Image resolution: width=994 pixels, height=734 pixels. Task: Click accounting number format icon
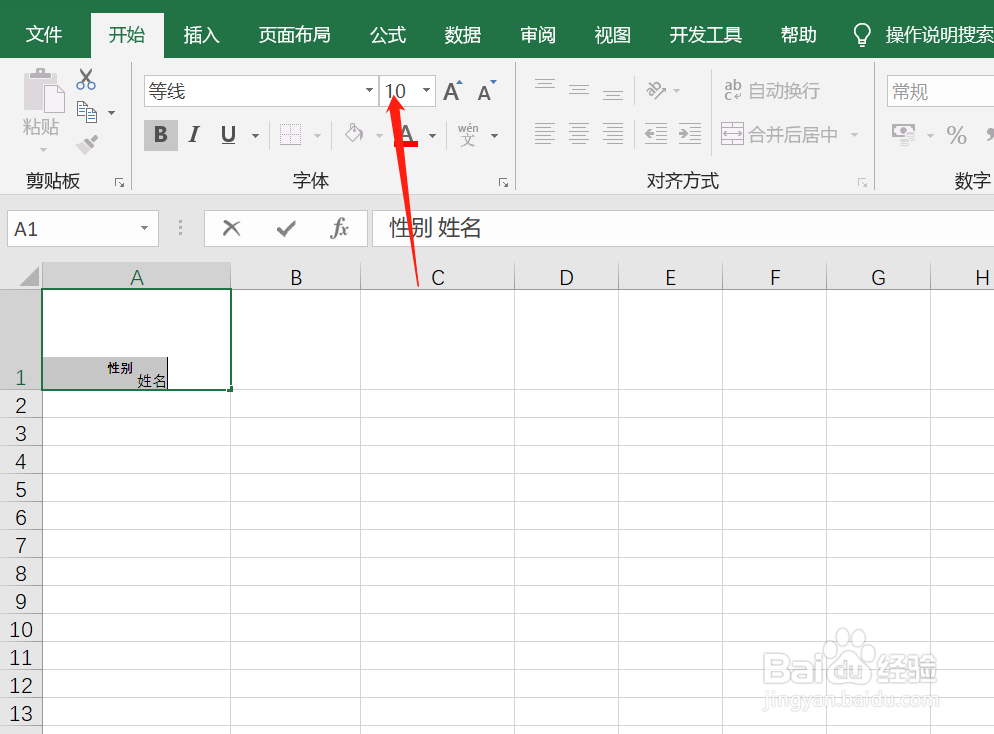pos(904,134)
